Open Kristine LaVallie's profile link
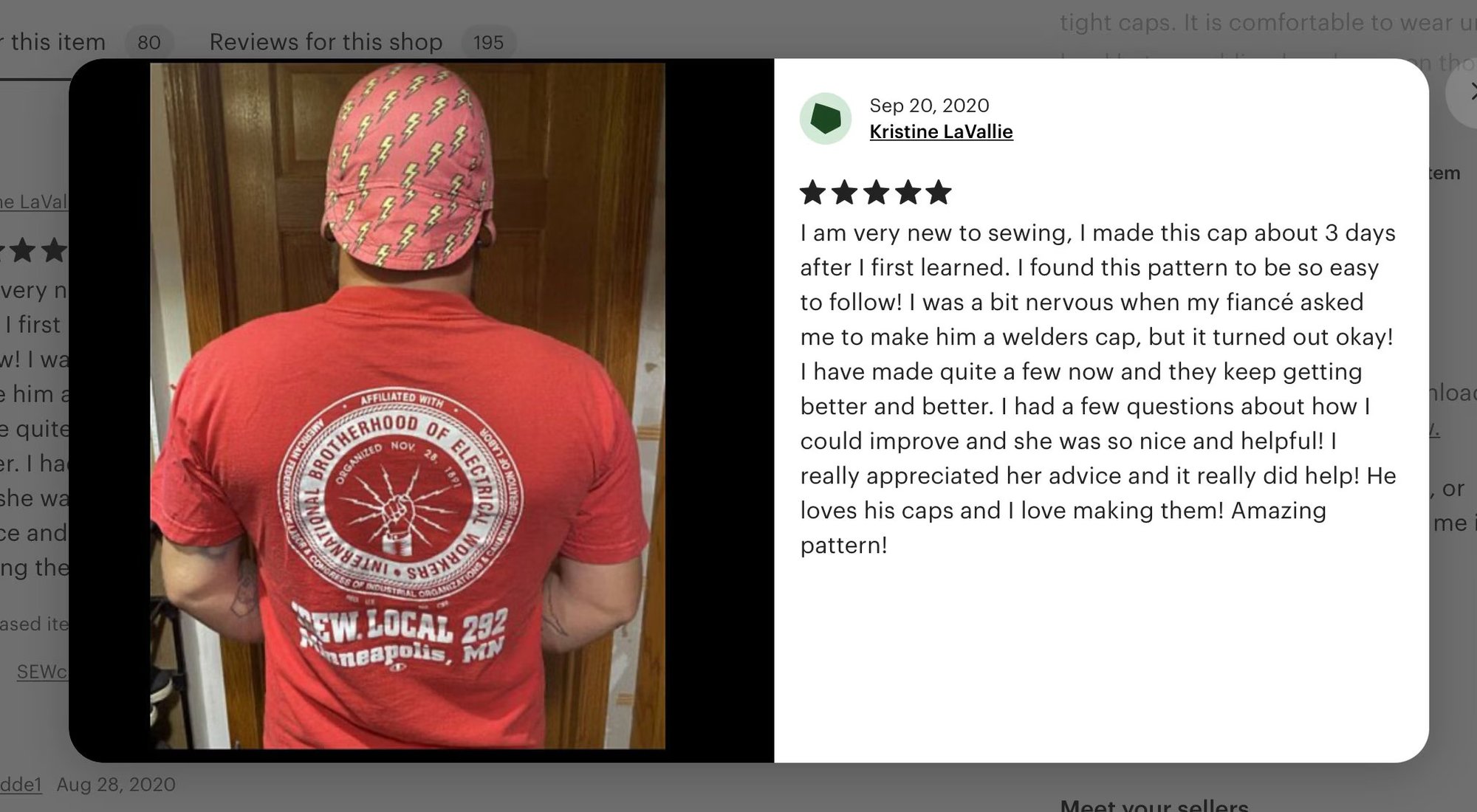Image resolution: width=1477 pixels, height=812 pixels. point(941,131)
